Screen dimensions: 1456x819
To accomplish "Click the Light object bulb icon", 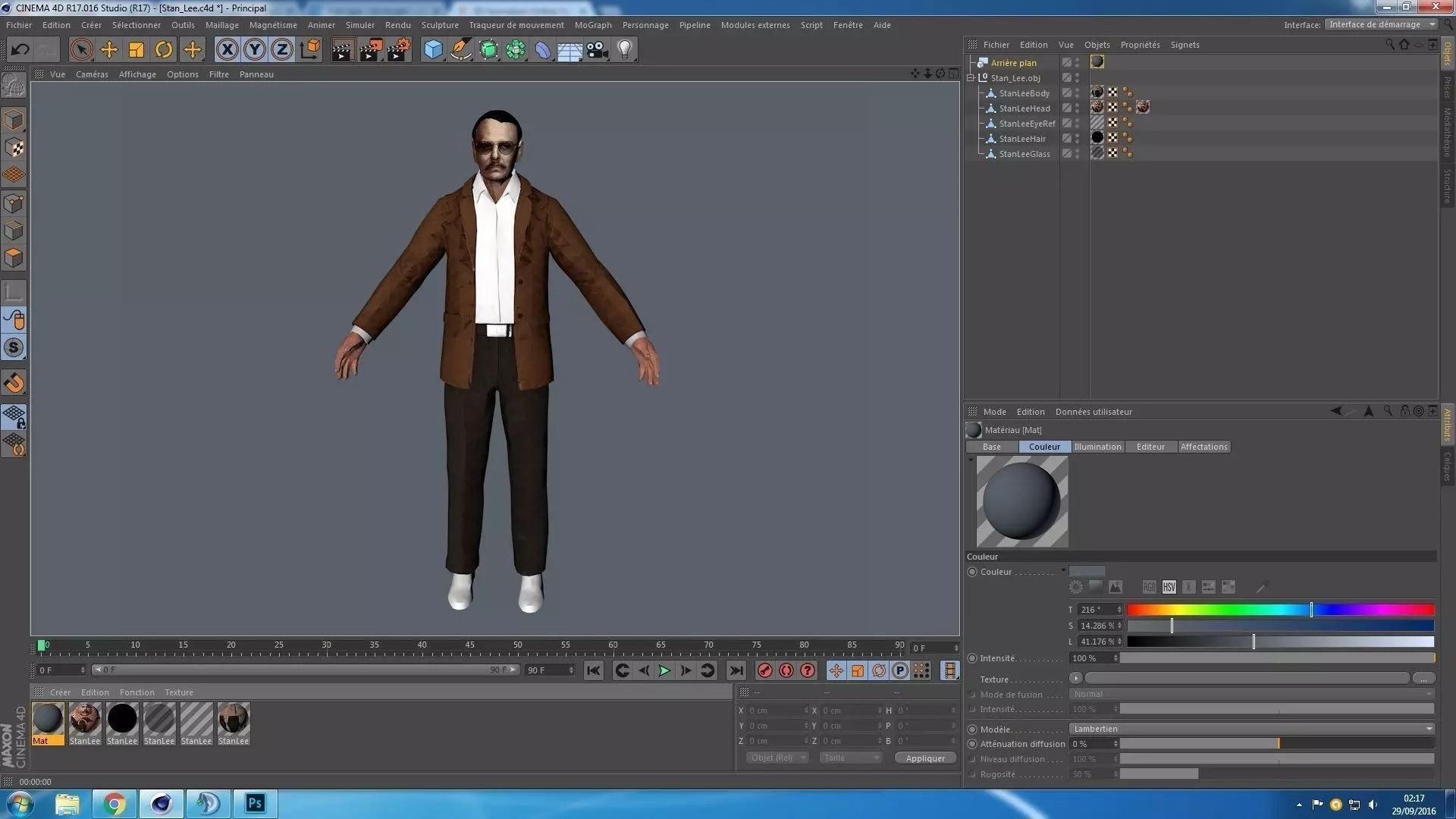I will click(x=625, y=50).
